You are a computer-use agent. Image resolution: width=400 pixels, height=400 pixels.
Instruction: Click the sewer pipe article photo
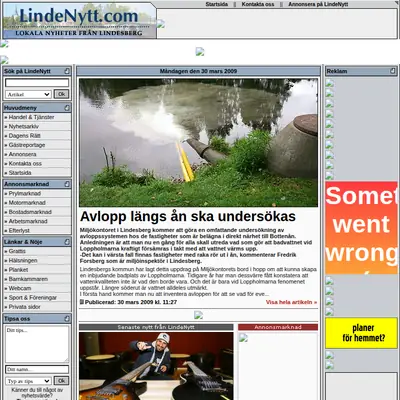coord(198,143)
